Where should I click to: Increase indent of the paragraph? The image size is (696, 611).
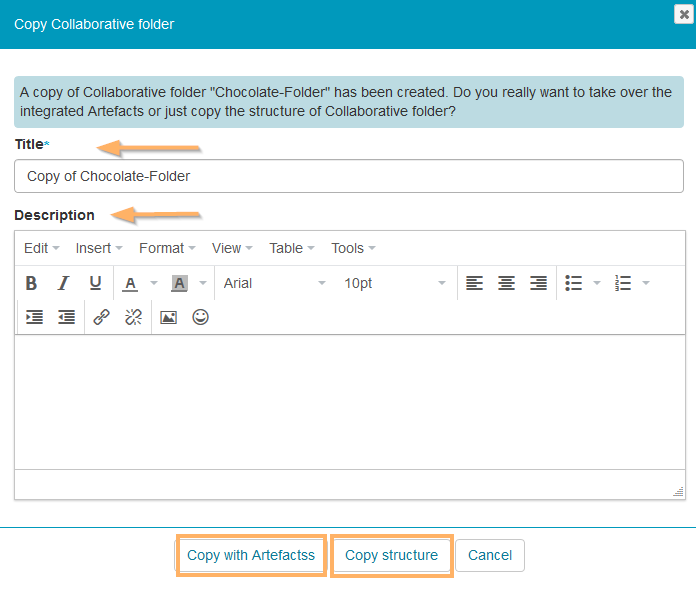pos(35,317)
